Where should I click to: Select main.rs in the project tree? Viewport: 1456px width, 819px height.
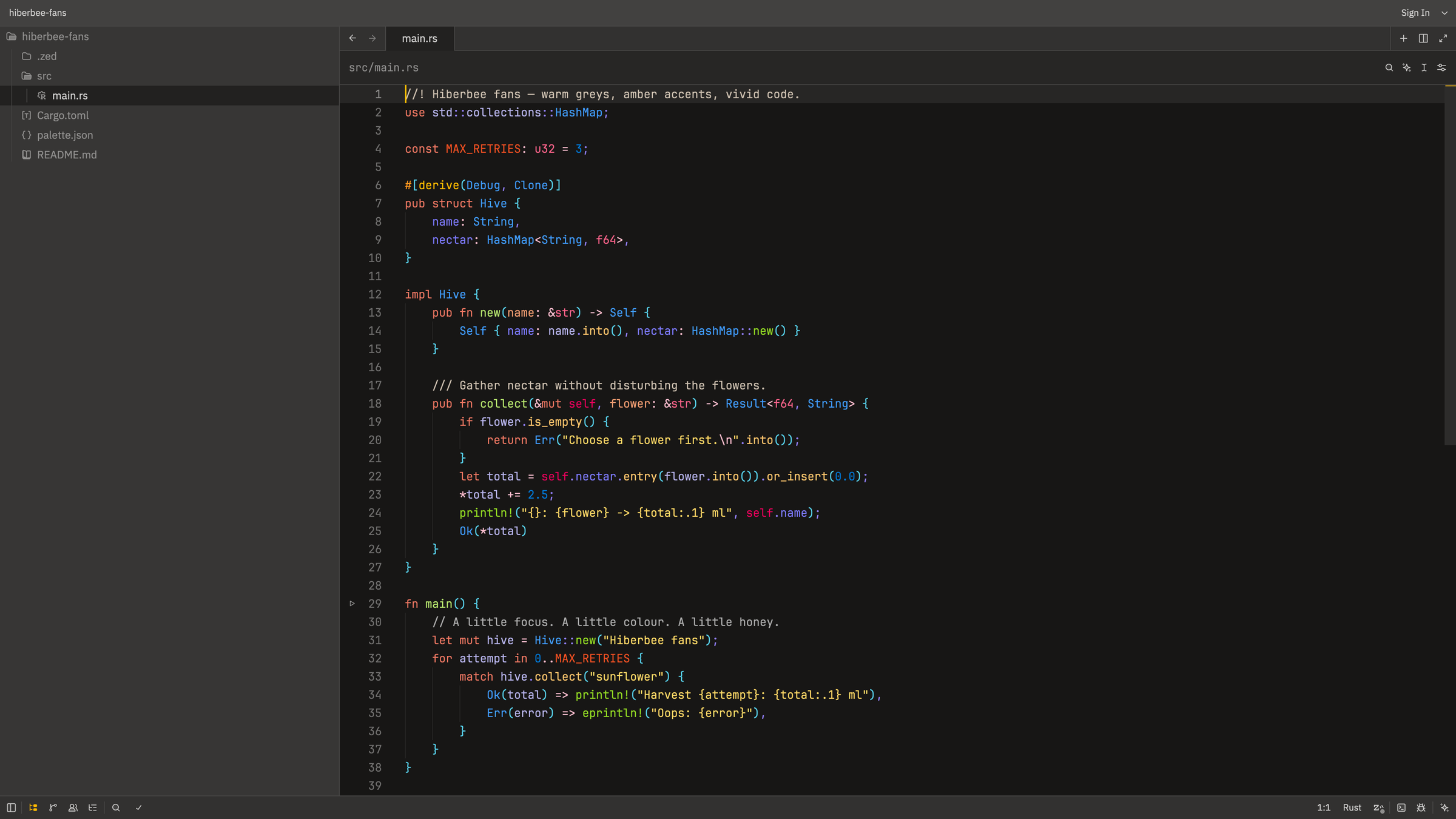pyautogui.click(x=170, y=95)
